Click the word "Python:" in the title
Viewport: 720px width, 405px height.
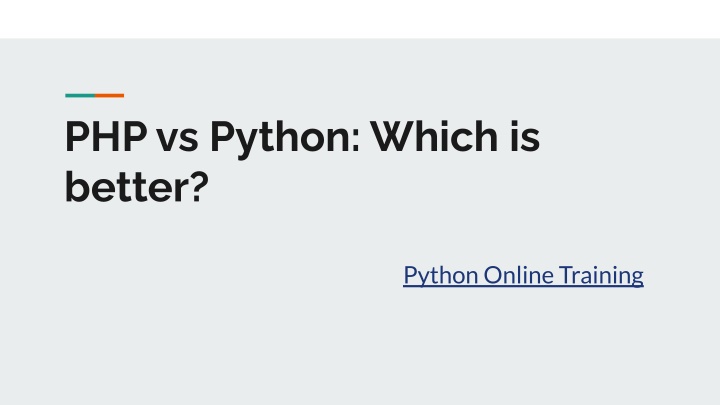[285, 139]
